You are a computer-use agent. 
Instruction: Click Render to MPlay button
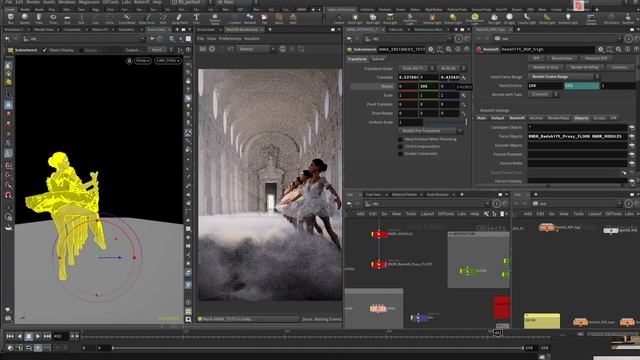coord(585,67)
